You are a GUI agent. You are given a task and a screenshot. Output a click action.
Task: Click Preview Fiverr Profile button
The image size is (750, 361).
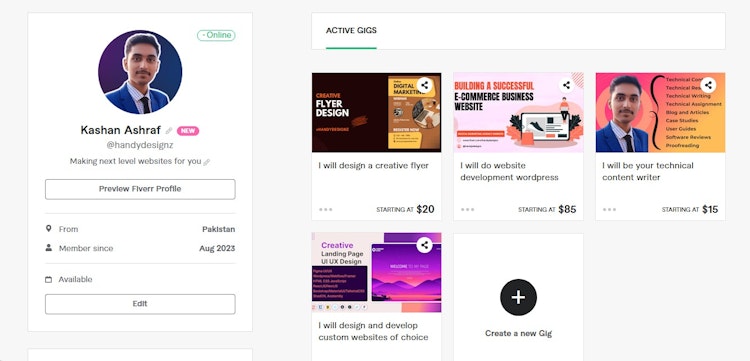(x=140, y=189)
